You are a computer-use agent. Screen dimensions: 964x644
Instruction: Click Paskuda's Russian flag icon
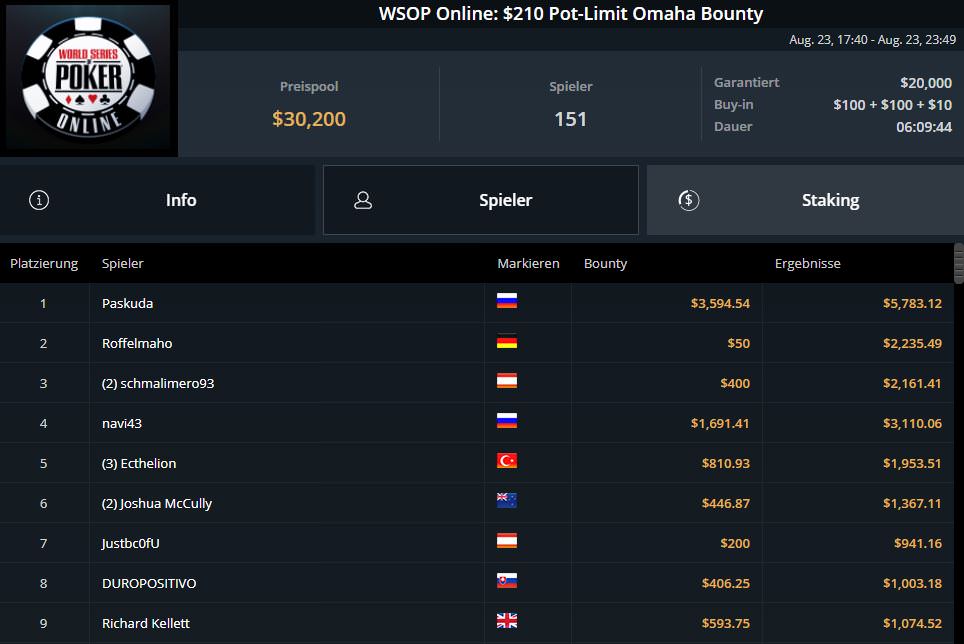click(x=507, y=302)
